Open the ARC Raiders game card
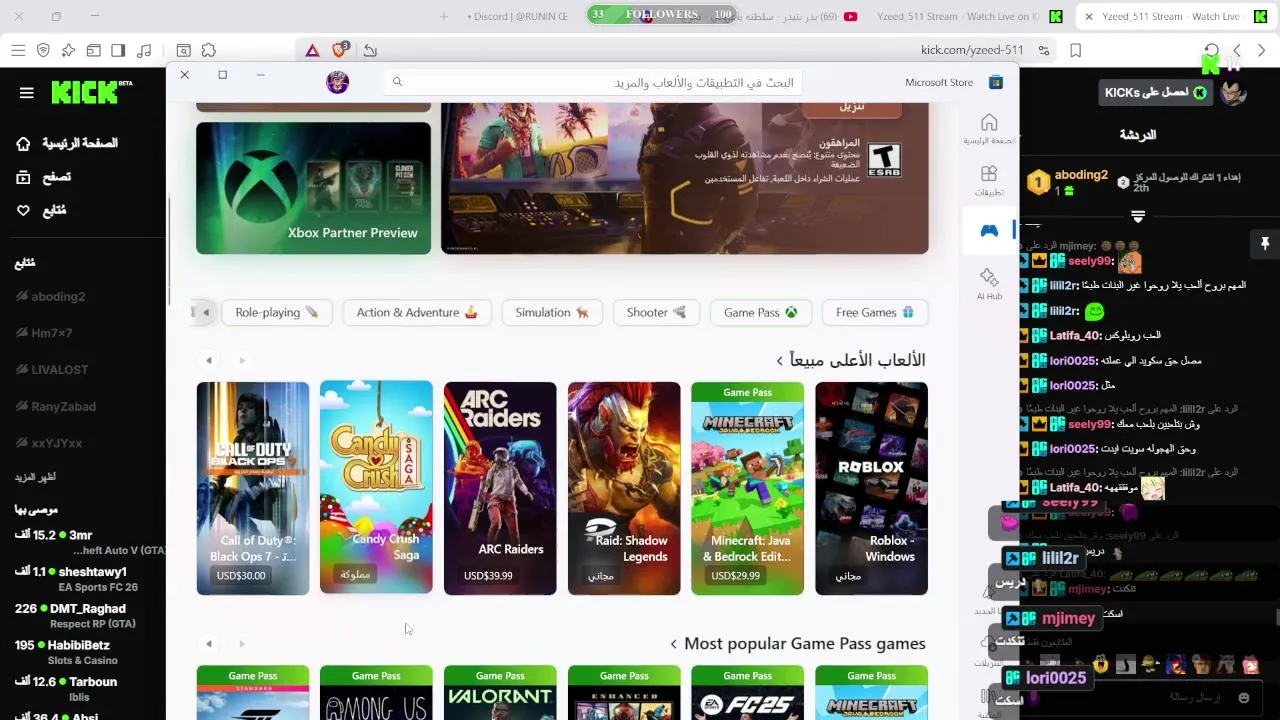This screenshot has height=720, width=1280. 500,488
